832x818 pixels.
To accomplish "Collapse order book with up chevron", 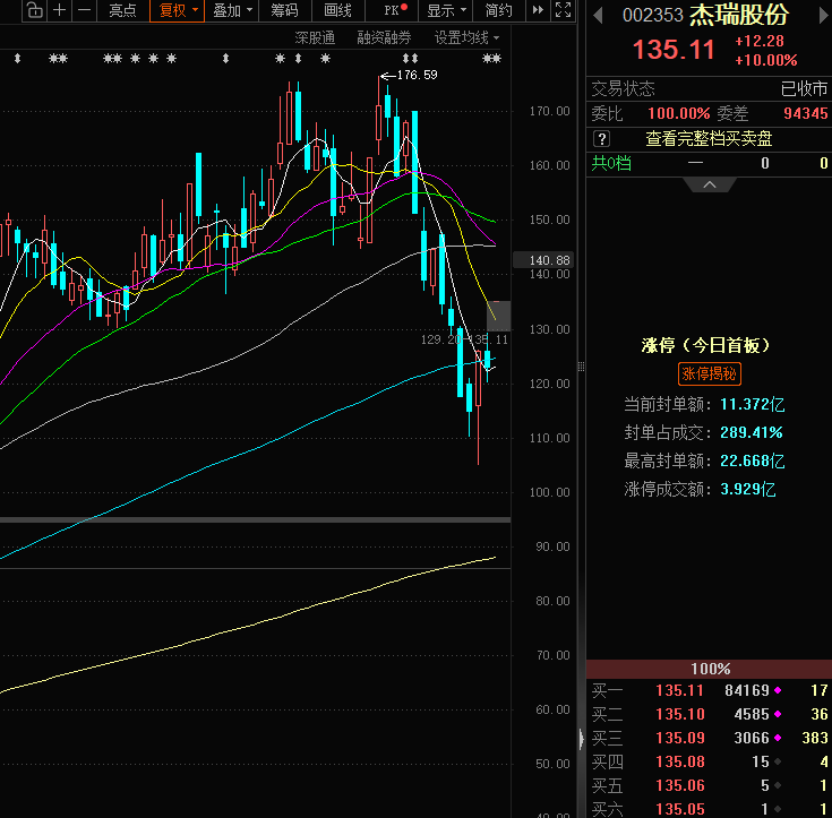I will [709, 185].
